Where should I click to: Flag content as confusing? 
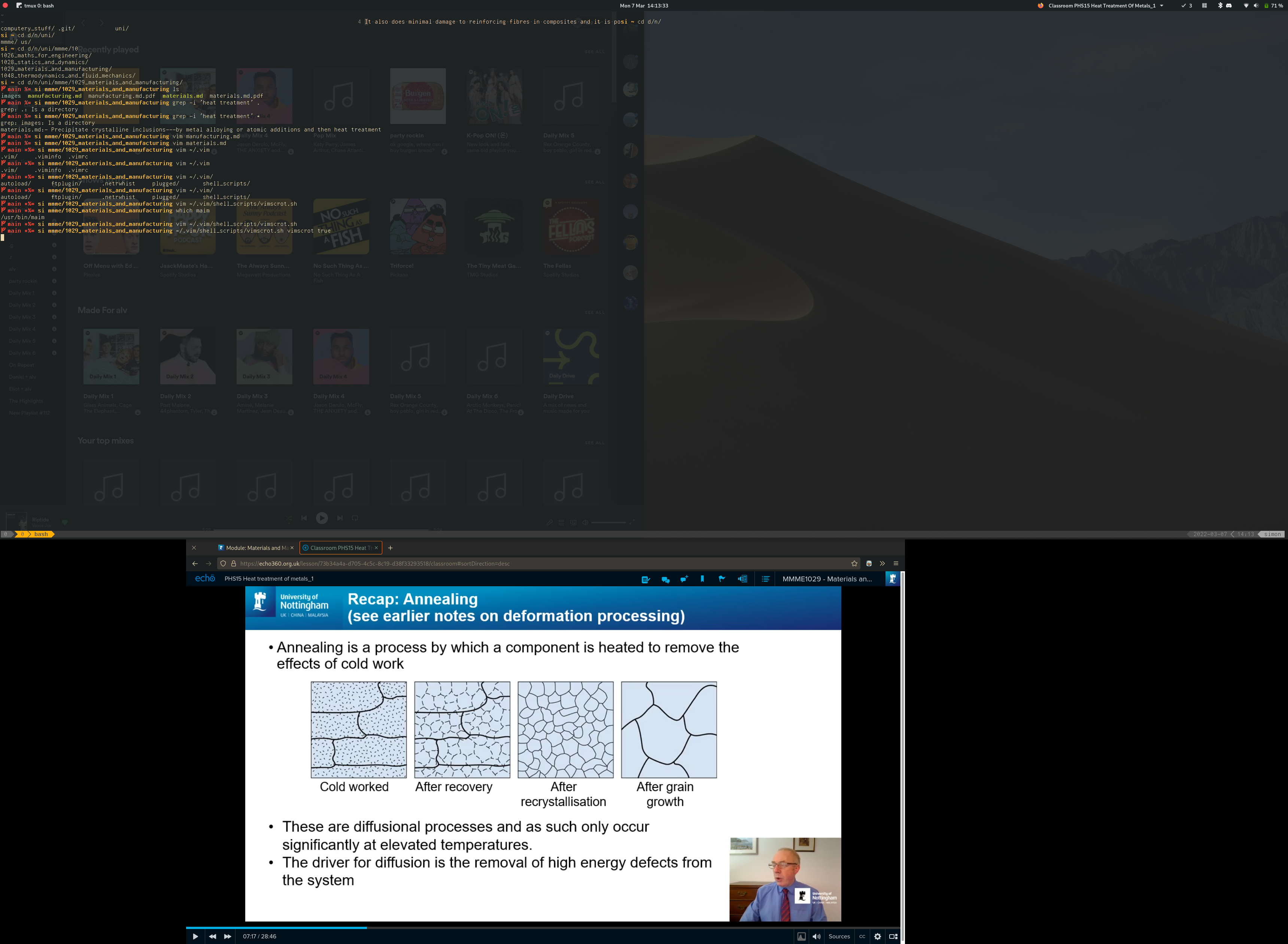coord(722,579)
